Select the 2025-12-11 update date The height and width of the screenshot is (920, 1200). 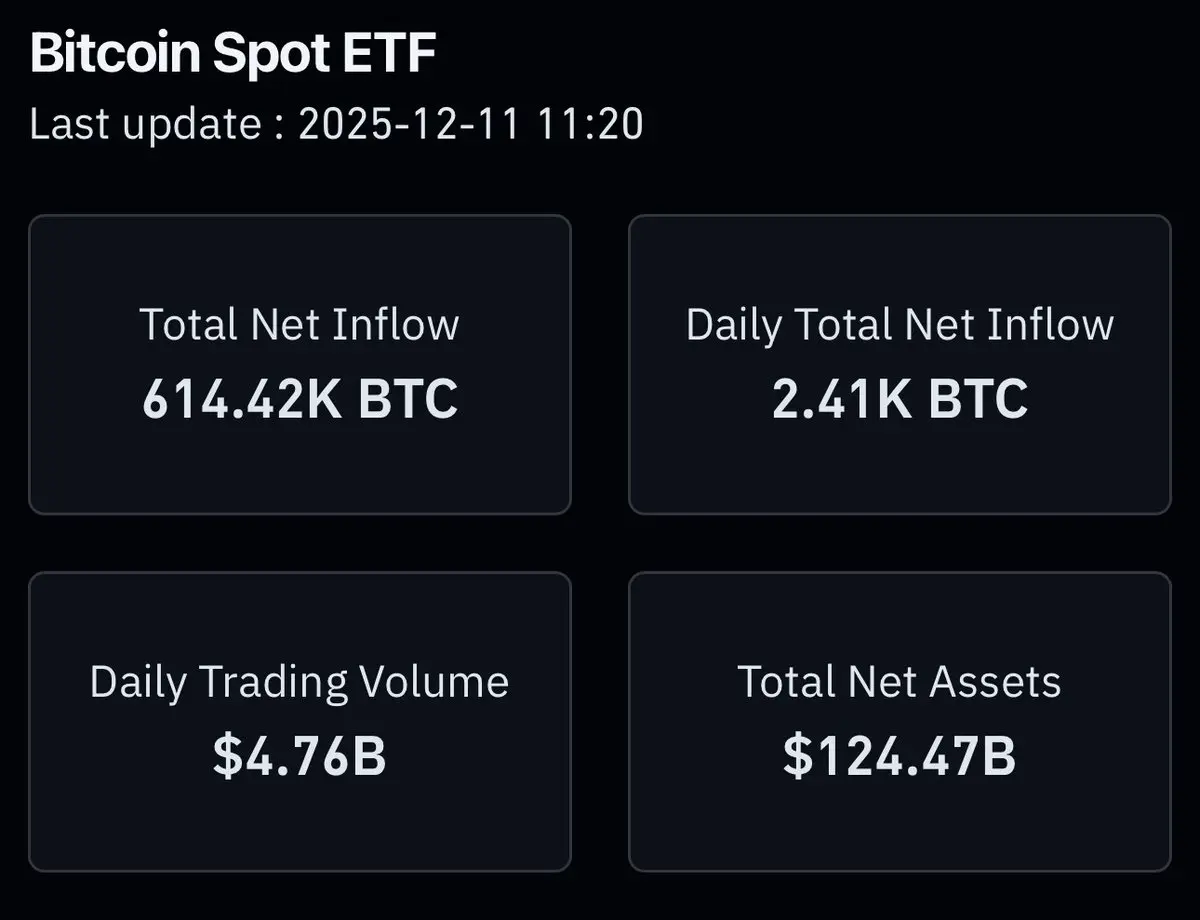[411, 125]
